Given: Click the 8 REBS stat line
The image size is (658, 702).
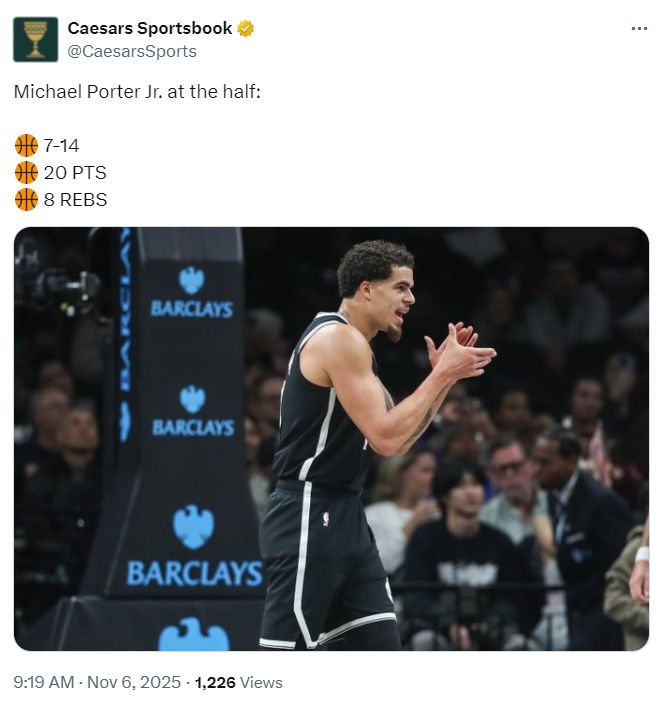Looking at the screenshot, I should (x=76, y=199).
